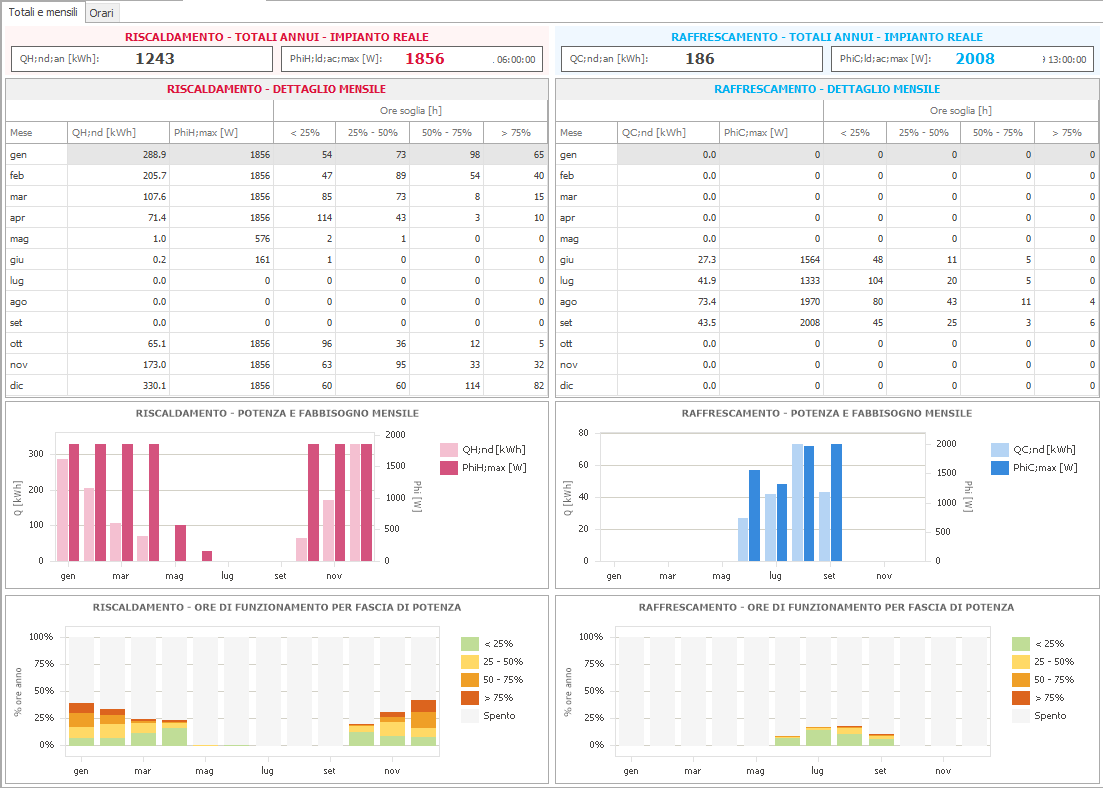Screen dimensions: 1103x788
Task: Click the PhiC;max [W] column header
Action: (771, 133)
